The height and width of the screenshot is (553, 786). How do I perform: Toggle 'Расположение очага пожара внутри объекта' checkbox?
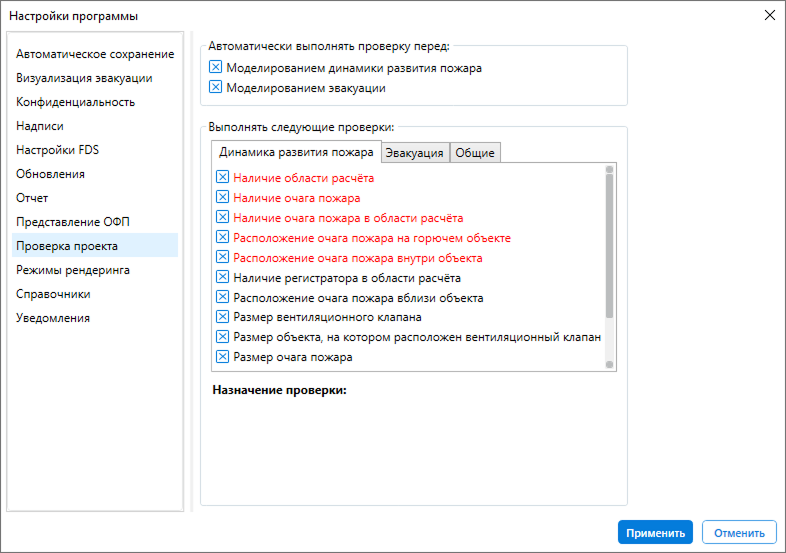(223, 257)
